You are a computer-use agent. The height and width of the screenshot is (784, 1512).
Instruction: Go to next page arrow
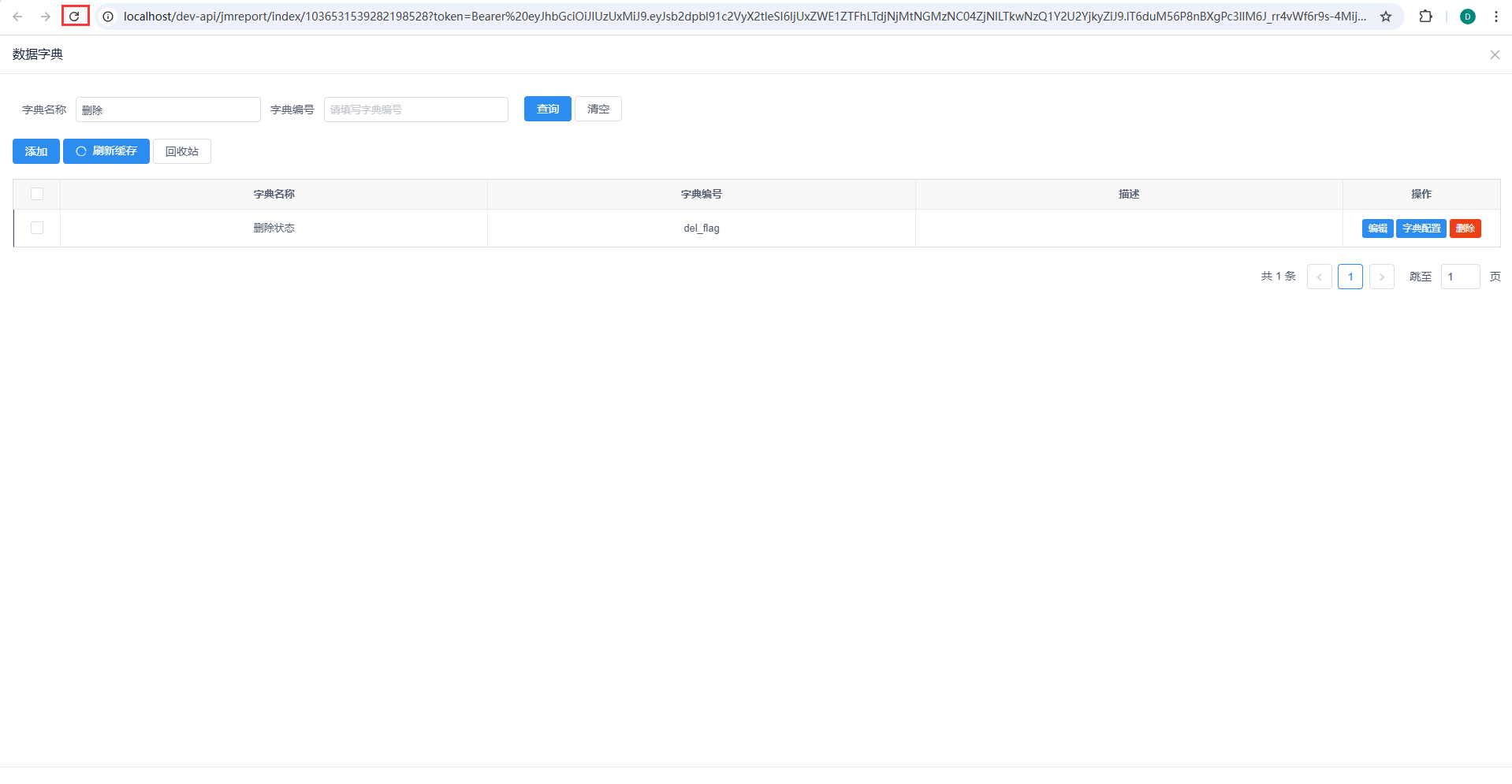[1382, 277]
